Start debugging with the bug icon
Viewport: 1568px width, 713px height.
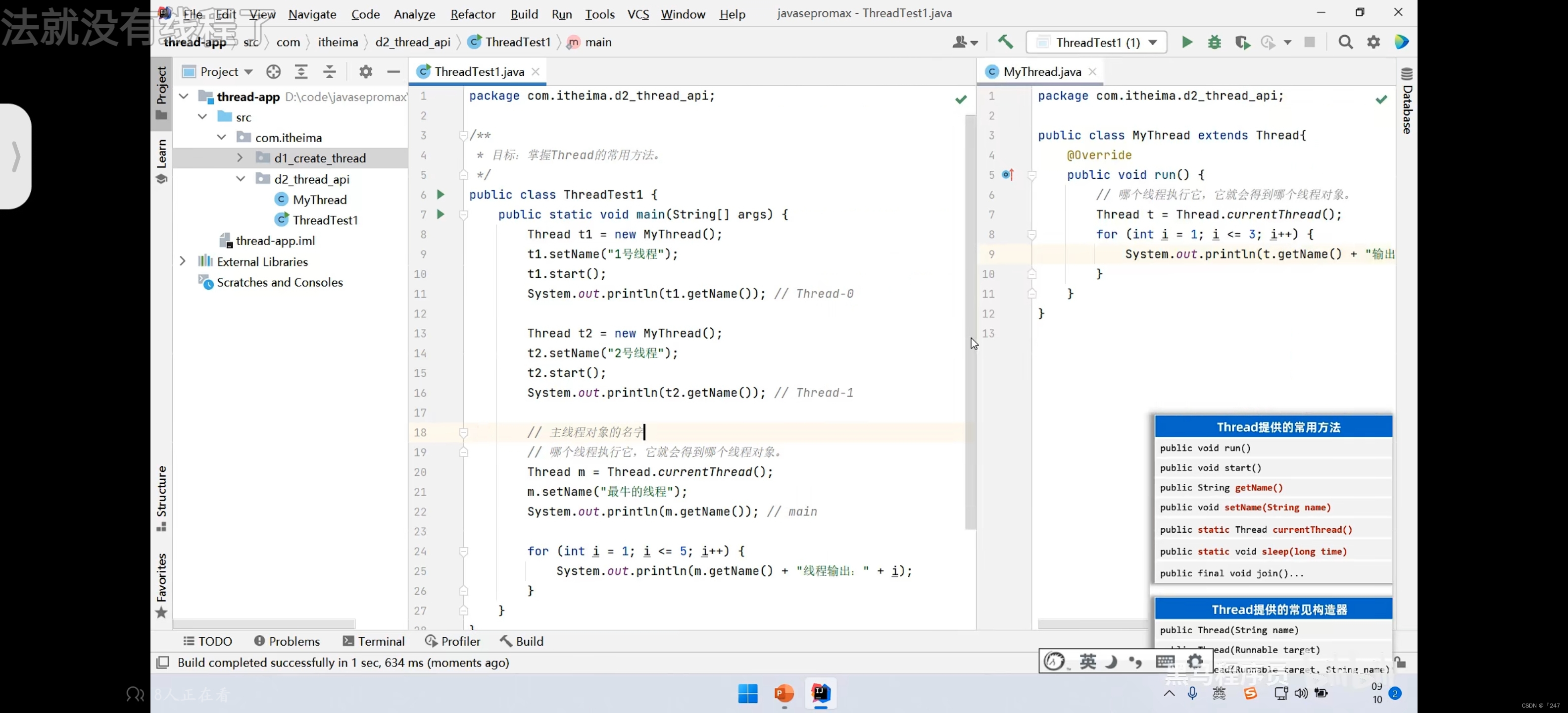click(1214, 42)
